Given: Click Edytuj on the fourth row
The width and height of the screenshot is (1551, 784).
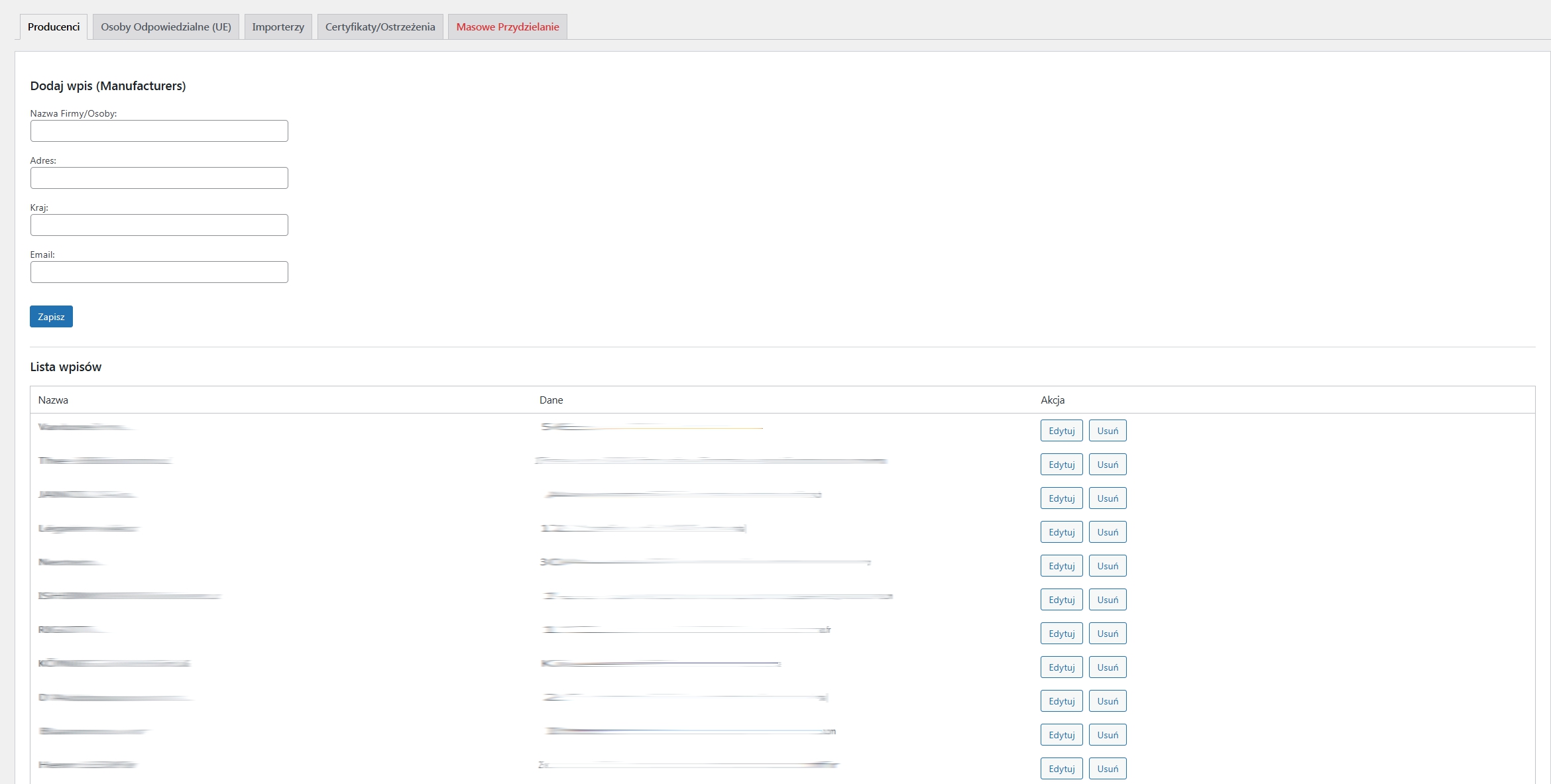Looking at the screenshot, I should pos(1061,532).
